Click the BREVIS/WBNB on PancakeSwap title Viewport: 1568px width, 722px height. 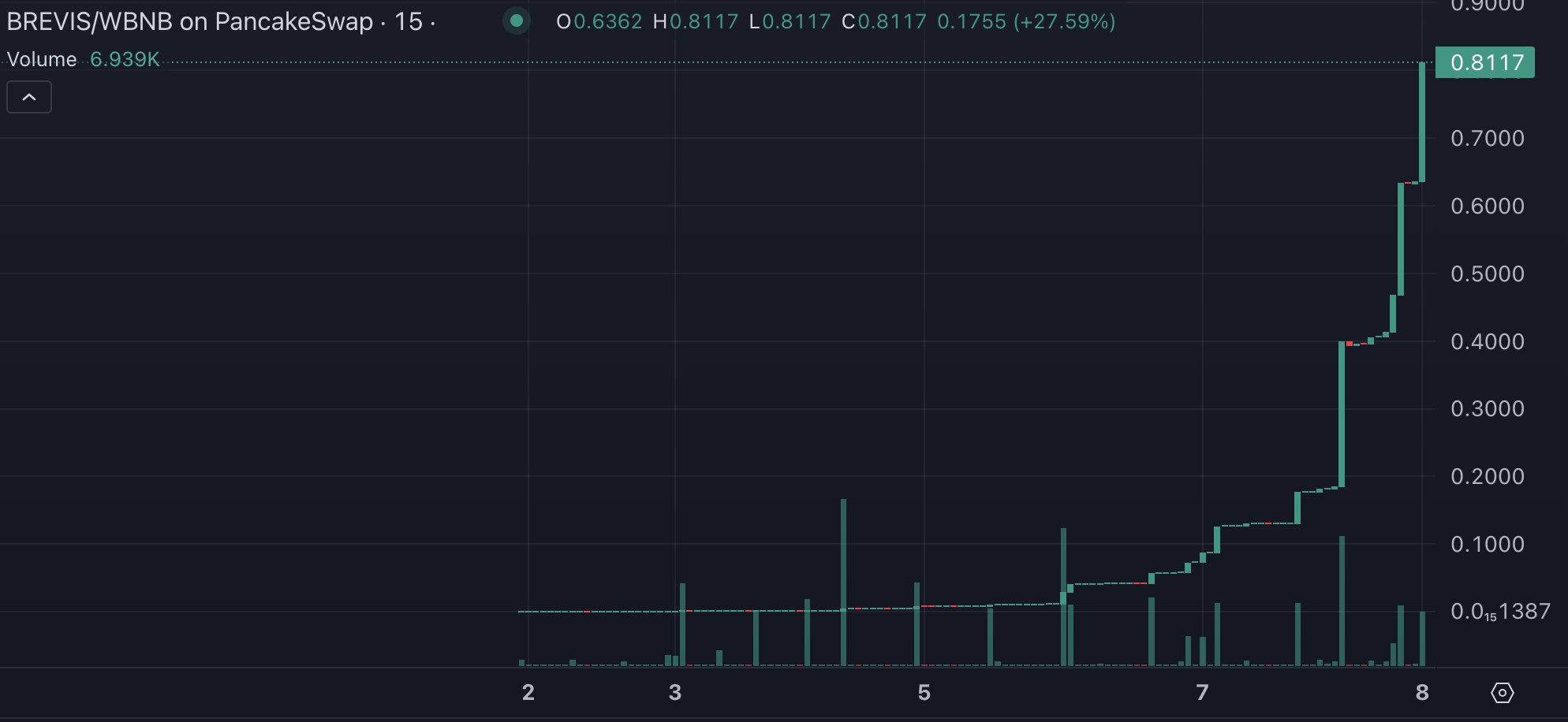tap(189, 21)
